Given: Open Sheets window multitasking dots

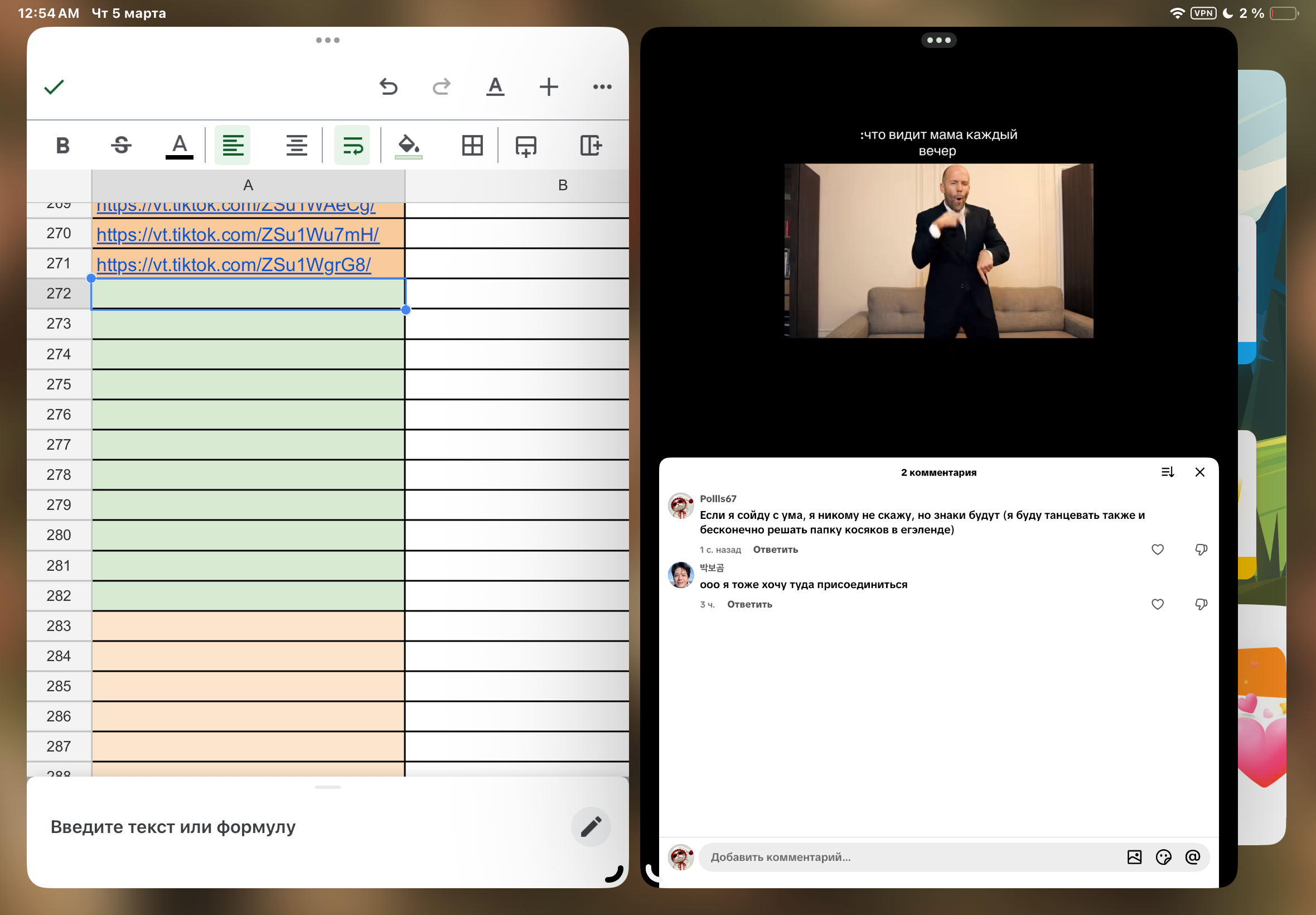Looking at the screenshot, I should [328, 40].
